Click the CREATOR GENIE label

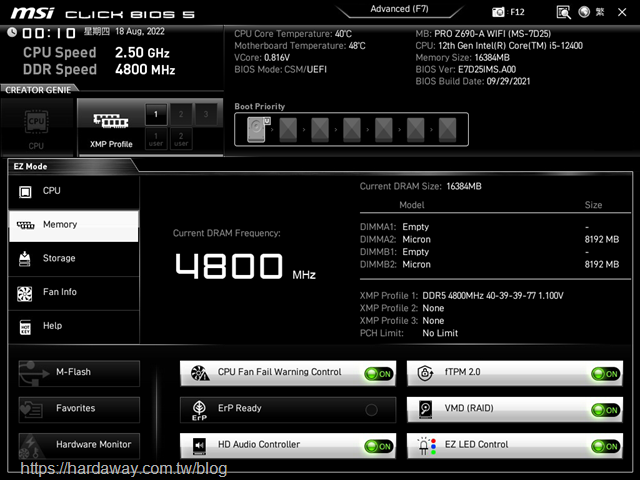click(x=38, y=90)
